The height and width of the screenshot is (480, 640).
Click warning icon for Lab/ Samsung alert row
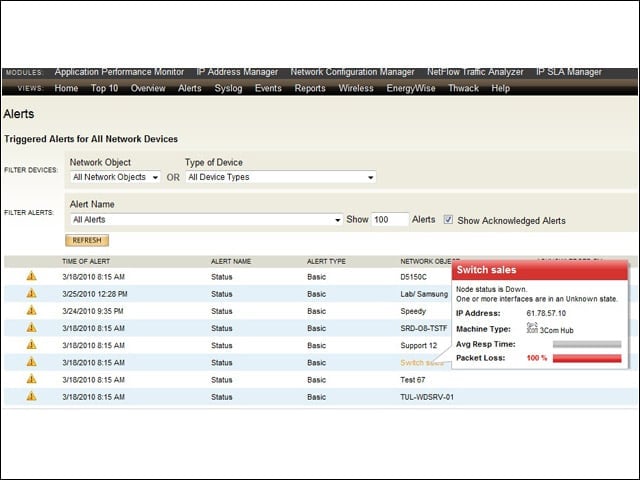31,293
